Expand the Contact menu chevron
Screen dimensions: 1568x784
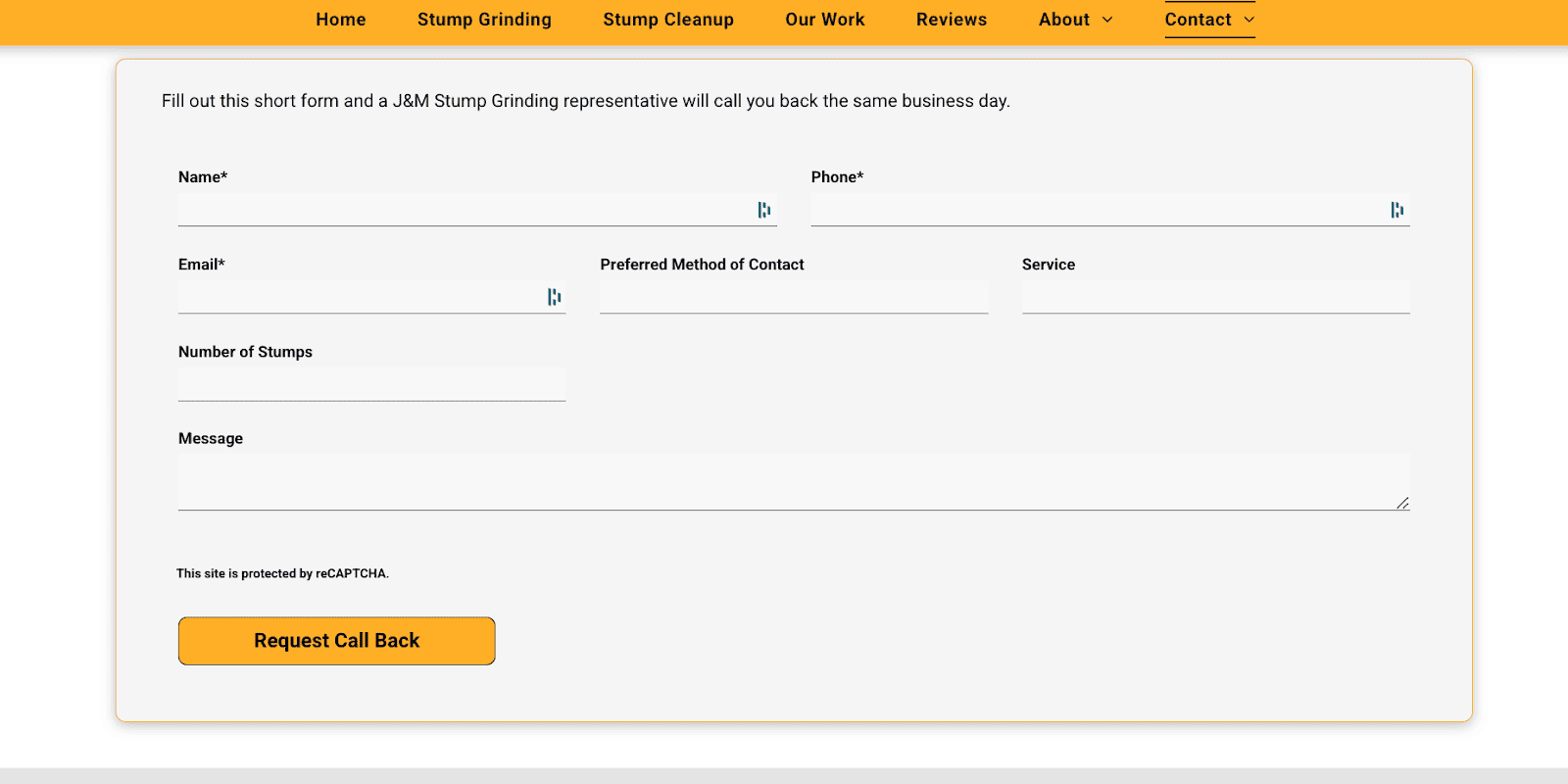click(x=1249, y=20)
